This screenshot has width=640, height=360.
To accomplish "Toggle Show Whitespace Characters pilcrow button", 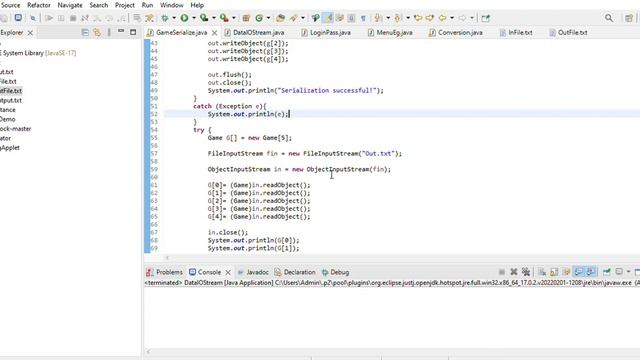I will point(363,18).
